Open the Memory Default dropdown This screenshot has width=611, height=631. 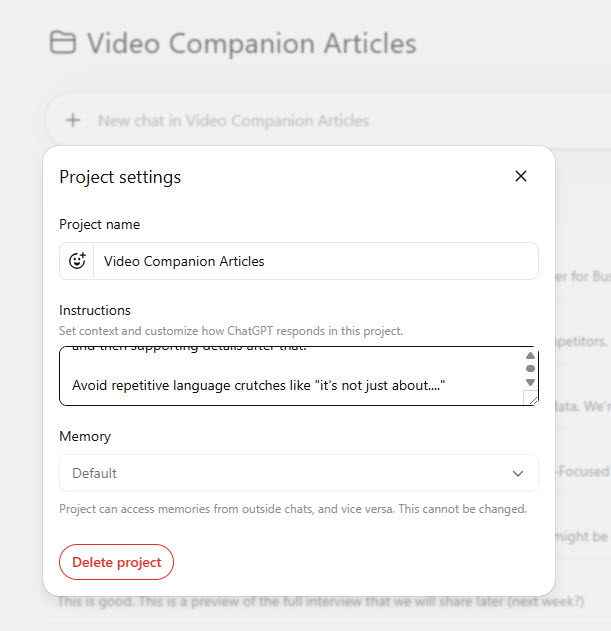(299, 473)
